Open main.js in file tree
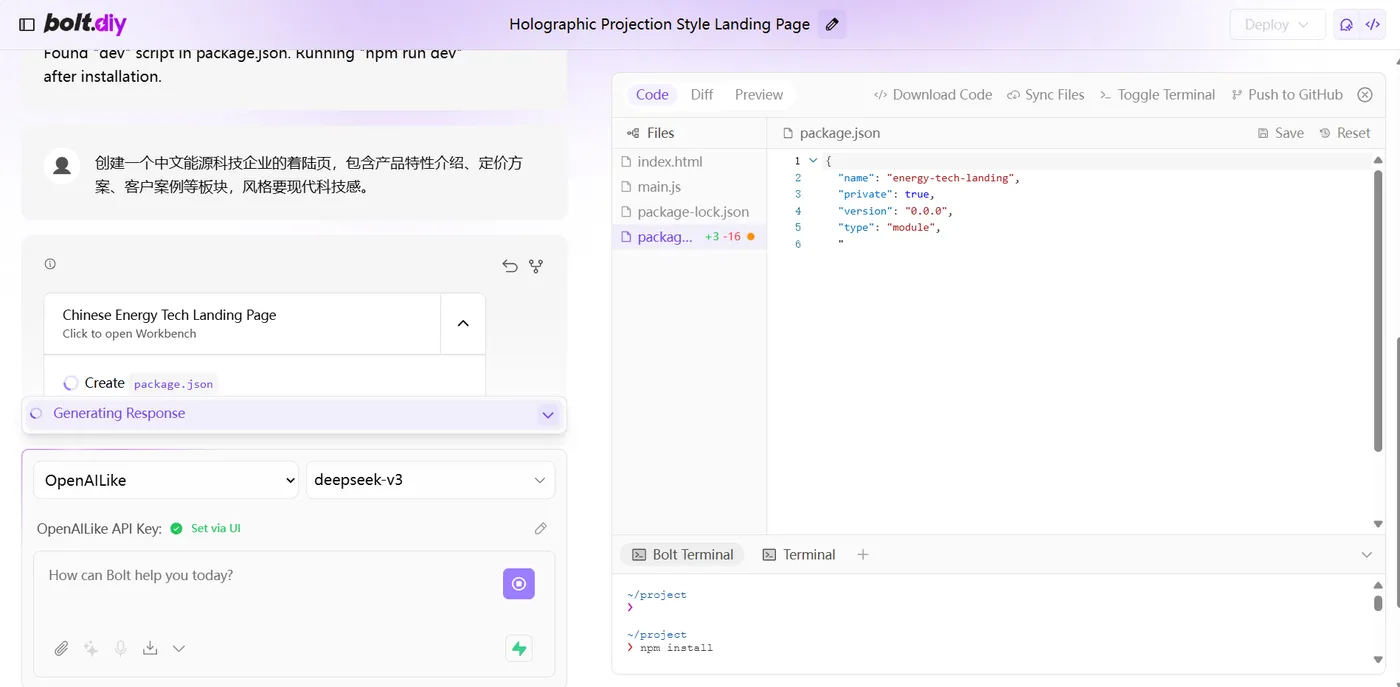This screenshot has height=687, width=1400. (689, 187)
